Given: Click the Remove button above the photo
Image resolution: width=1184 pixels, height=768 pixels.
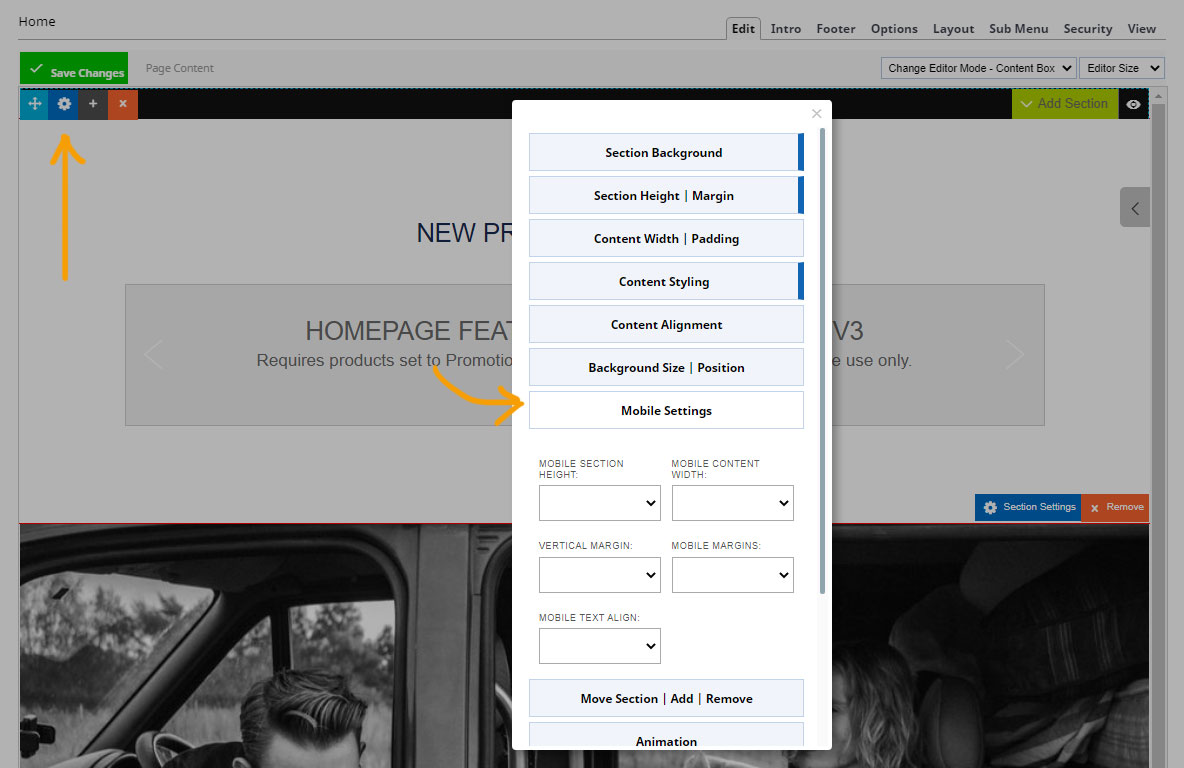Looking at the screenshot, I should tap(1115, 507).
